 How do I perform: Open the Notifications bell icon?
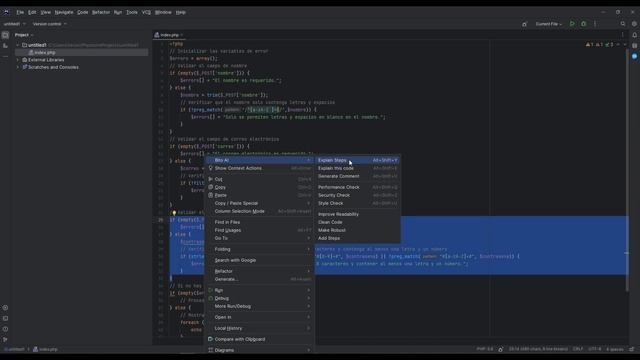(634, 35)
